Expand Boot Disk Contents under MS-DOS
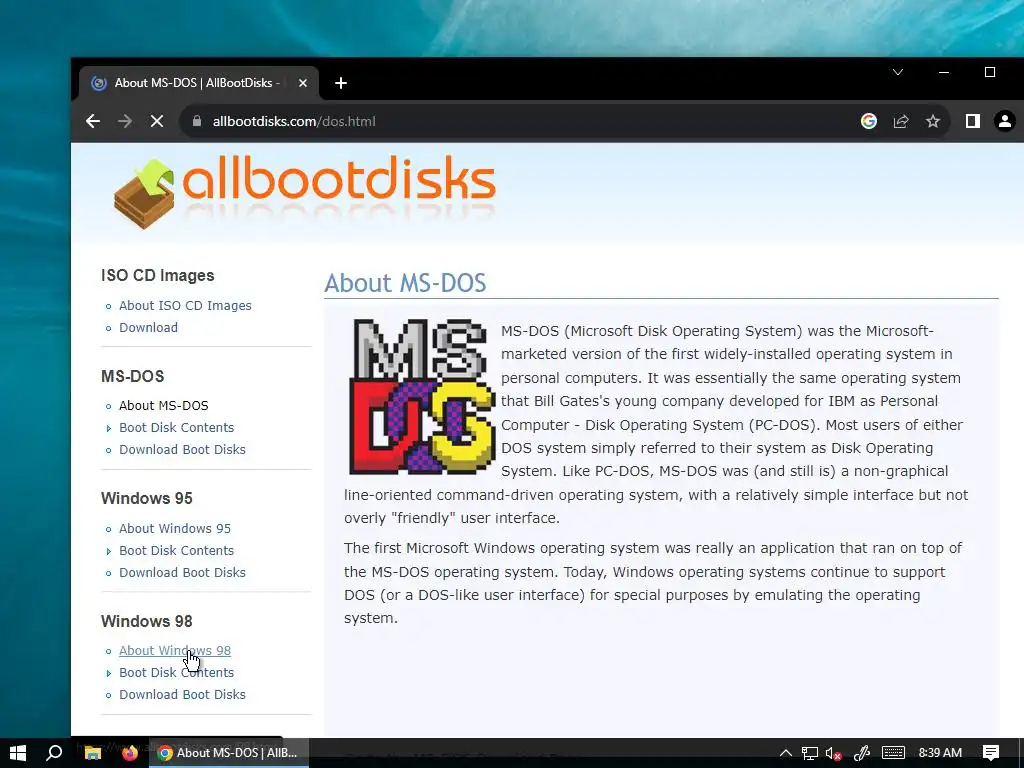This screenshot has width=1024, height=768. (176, 428)
